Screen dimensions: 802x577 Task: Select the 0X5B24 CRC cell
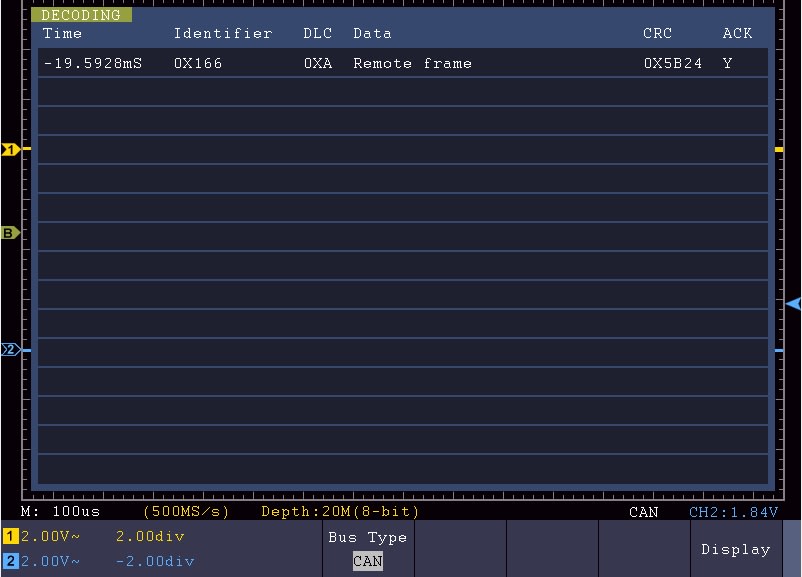pyautogui.click(x=673, y=63)
